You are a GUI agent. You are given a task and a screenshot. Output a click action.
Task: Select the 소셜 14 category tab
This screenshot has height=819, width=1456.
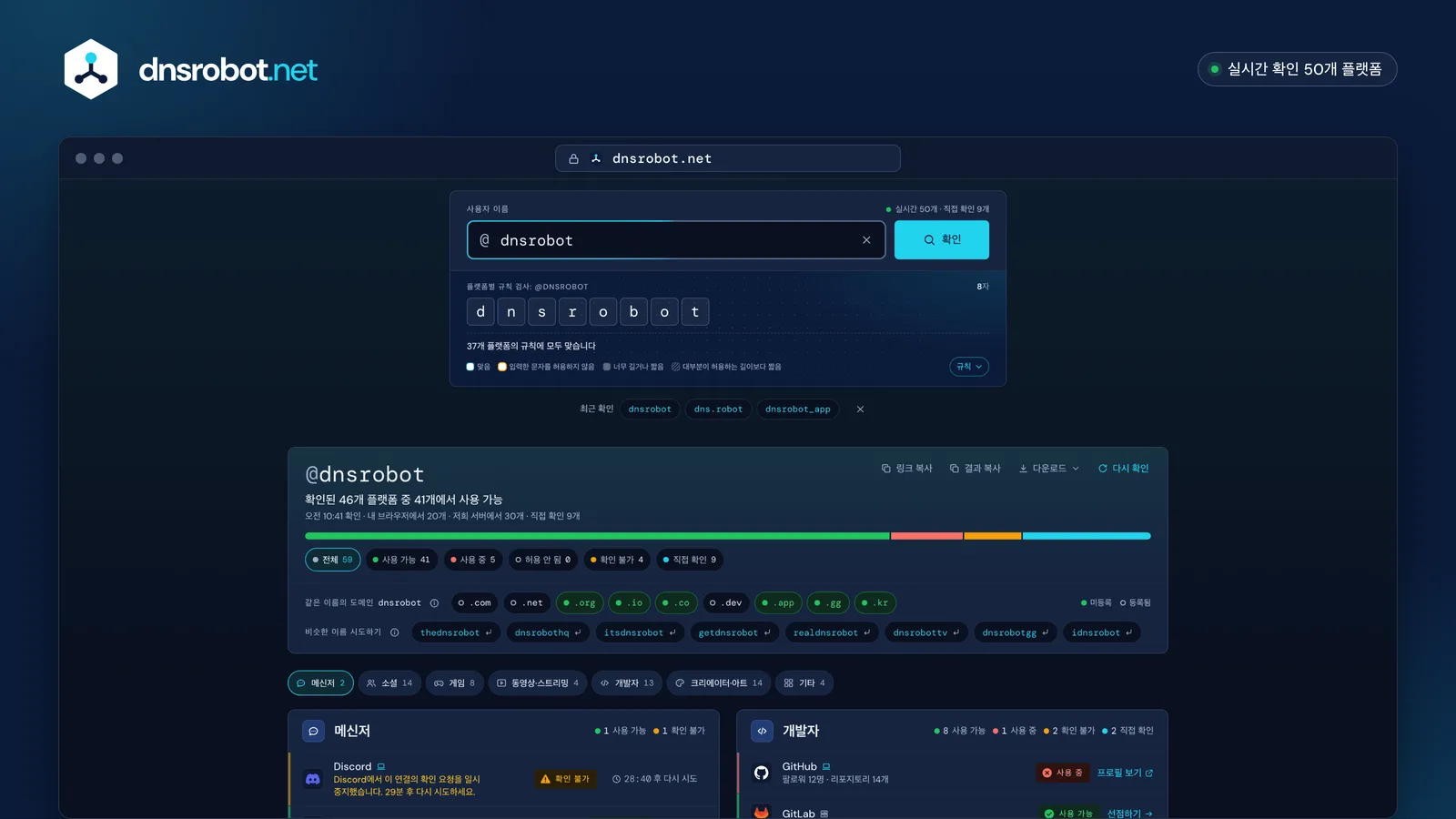[x=389, y=683]
